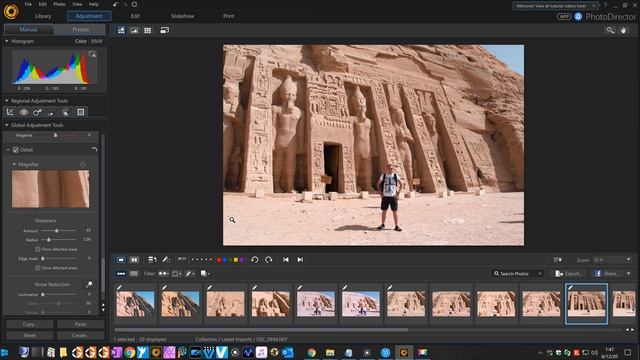The height and width of the screenshot is (360, 640).
Task: Show one photo view
Action: click(x=121, y=260)
